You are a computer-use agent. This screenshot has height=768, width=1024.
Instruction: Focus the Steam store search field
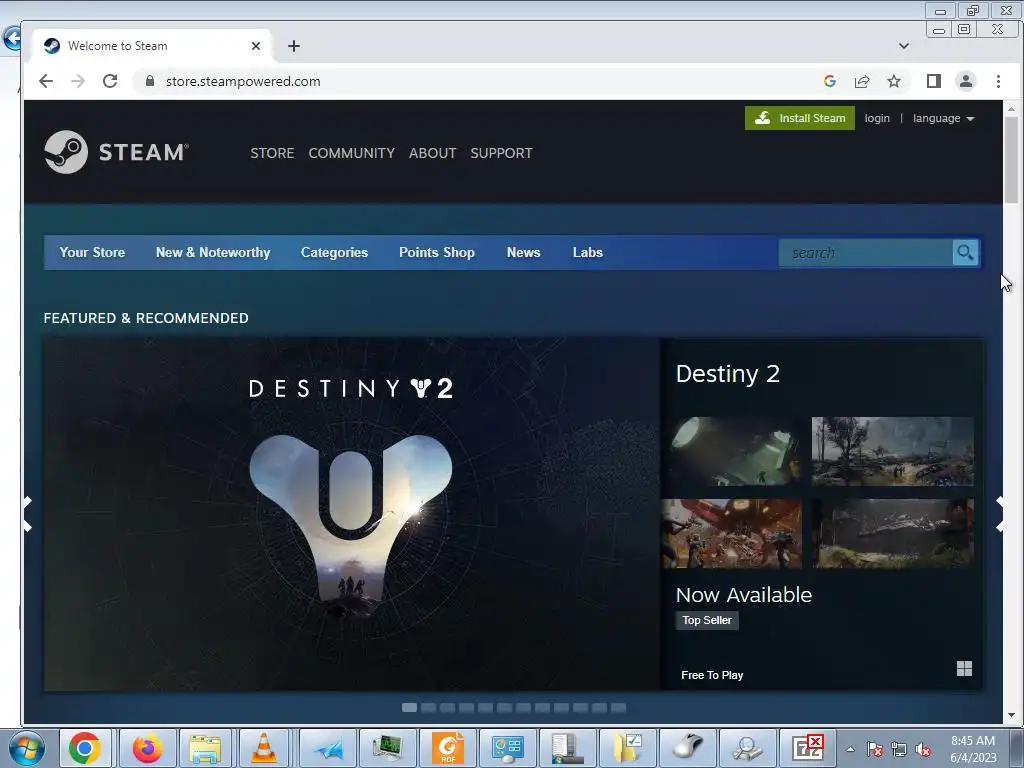[865, 253]
